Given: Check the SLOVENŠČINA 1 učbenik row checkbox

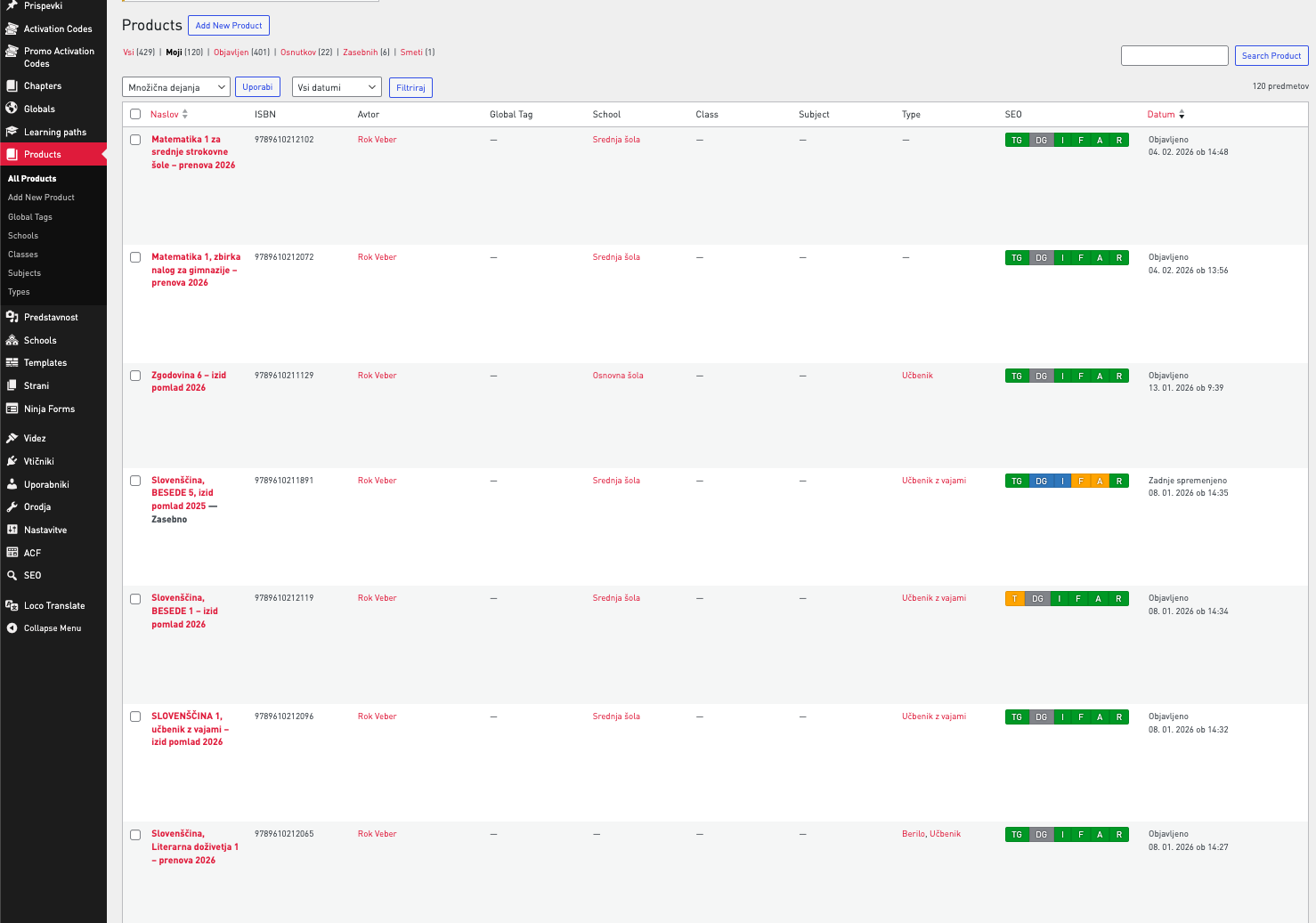Looking at the screenshot, I should 135,717.
